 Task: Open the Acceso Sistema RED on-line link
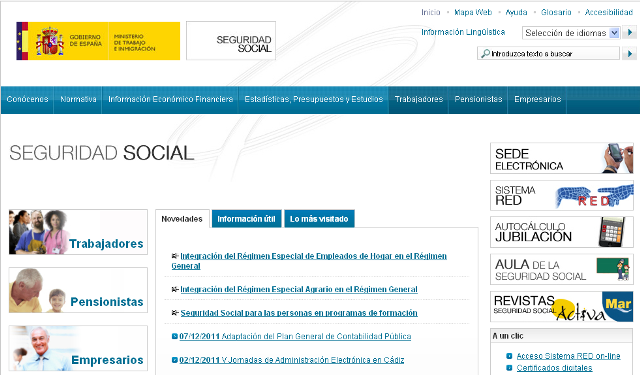click(x=568, y=356)
